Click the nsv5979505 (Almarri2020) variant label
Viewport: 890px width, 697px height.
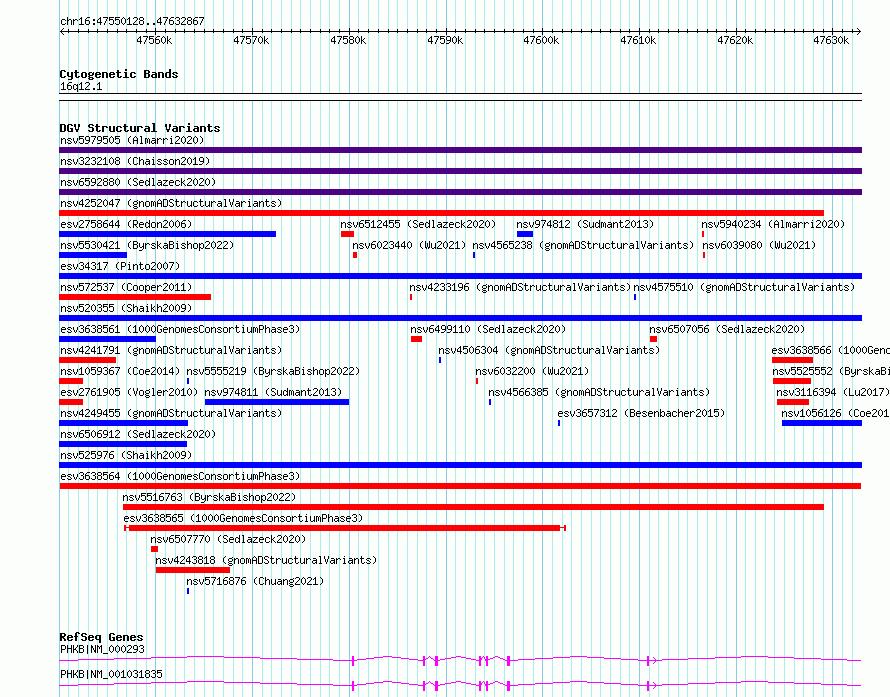[132, 140]
